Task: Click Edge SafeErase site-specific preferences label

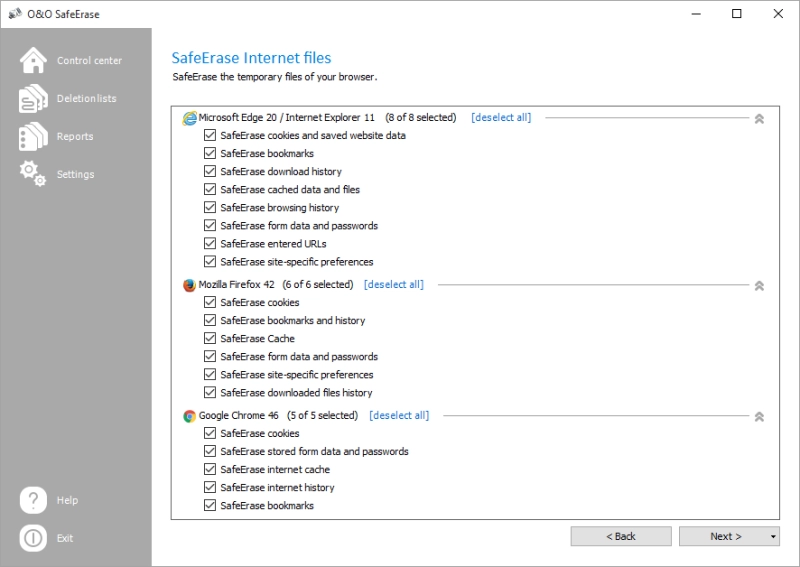Action: click(297, 262)
